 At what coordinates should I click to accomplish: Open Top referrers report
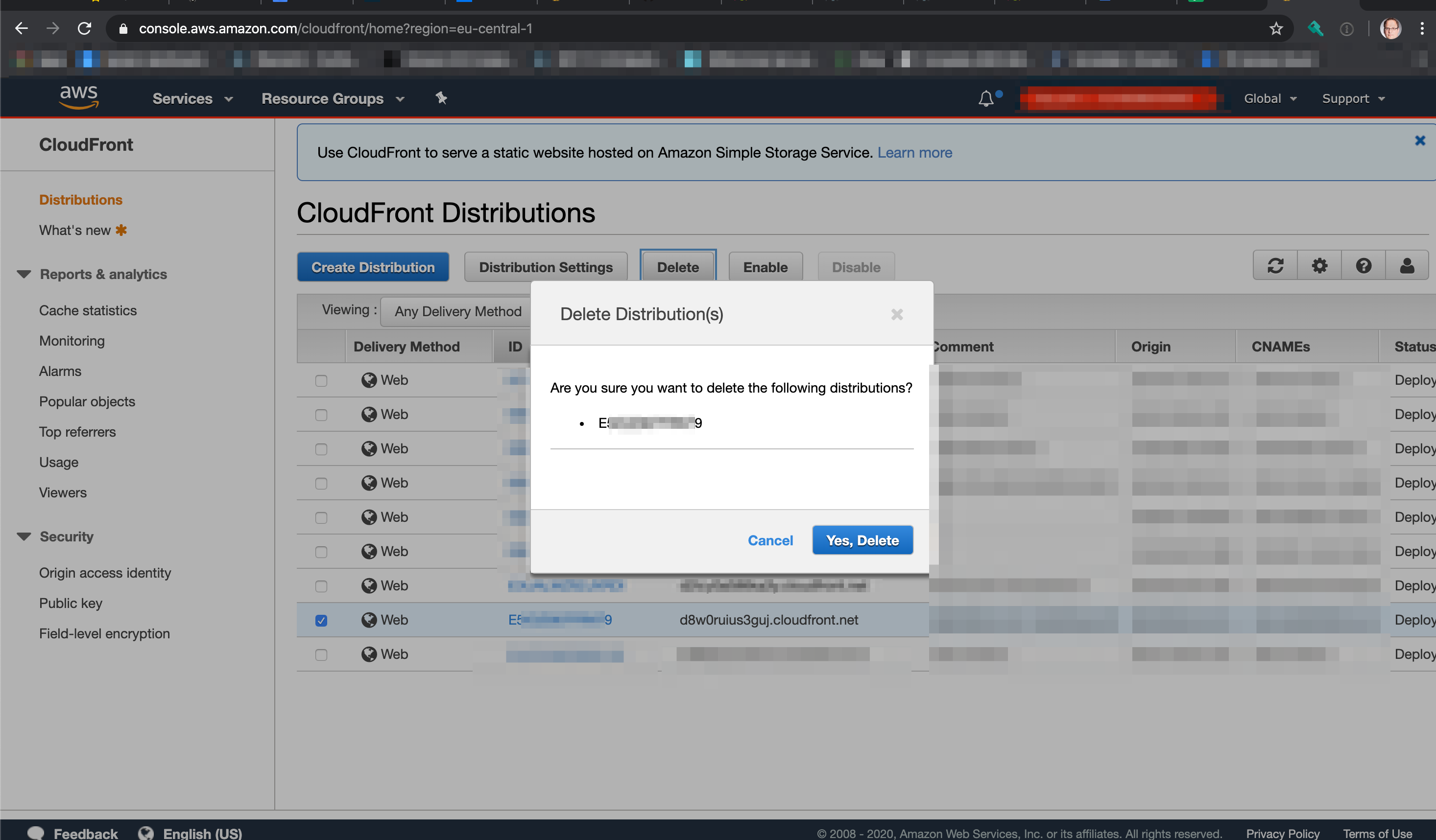click(x=77, y=432)
